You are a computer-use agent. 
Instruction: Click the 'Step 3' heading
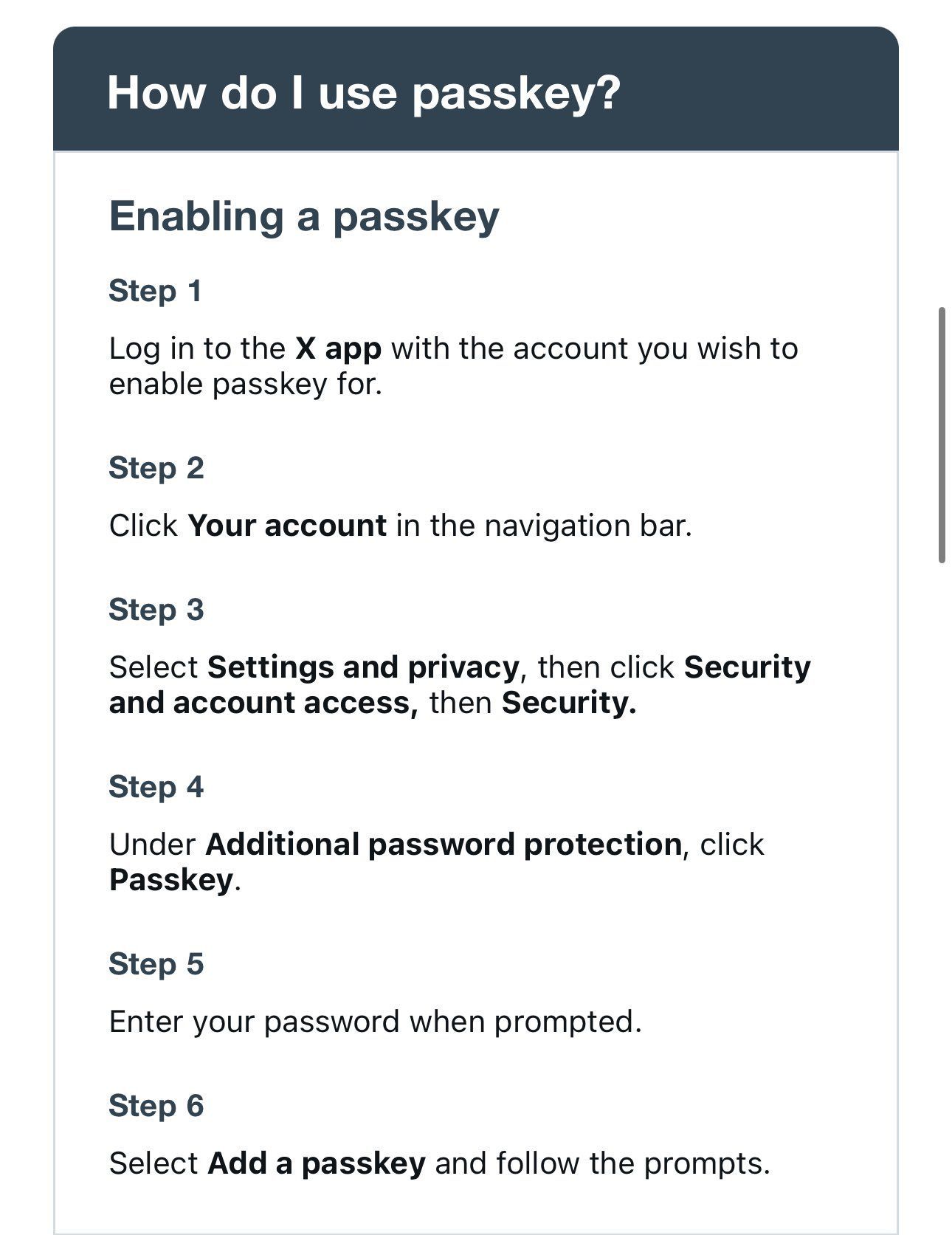pyautogui.click(x=156, y=610)
